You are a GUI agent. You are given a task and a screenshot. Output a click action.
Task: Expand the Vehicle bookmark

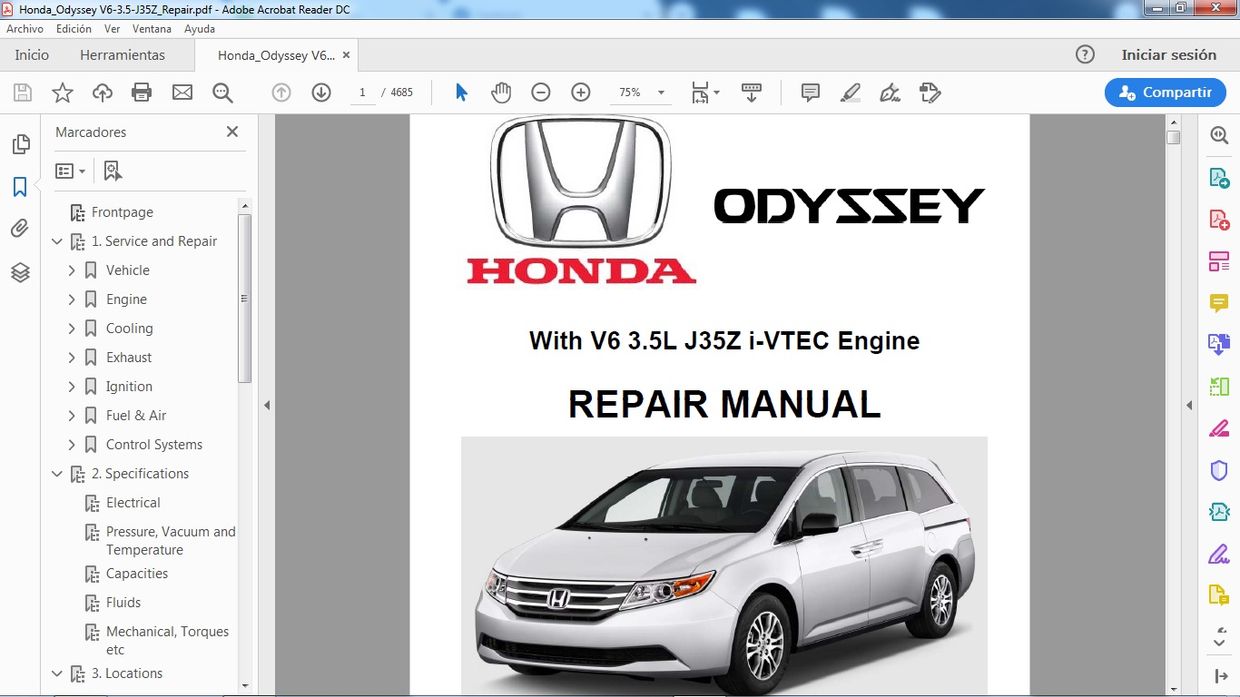[71, 270]
